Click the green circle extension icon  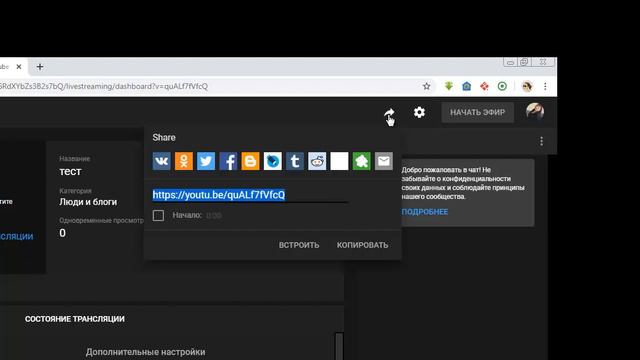(502, 86)
